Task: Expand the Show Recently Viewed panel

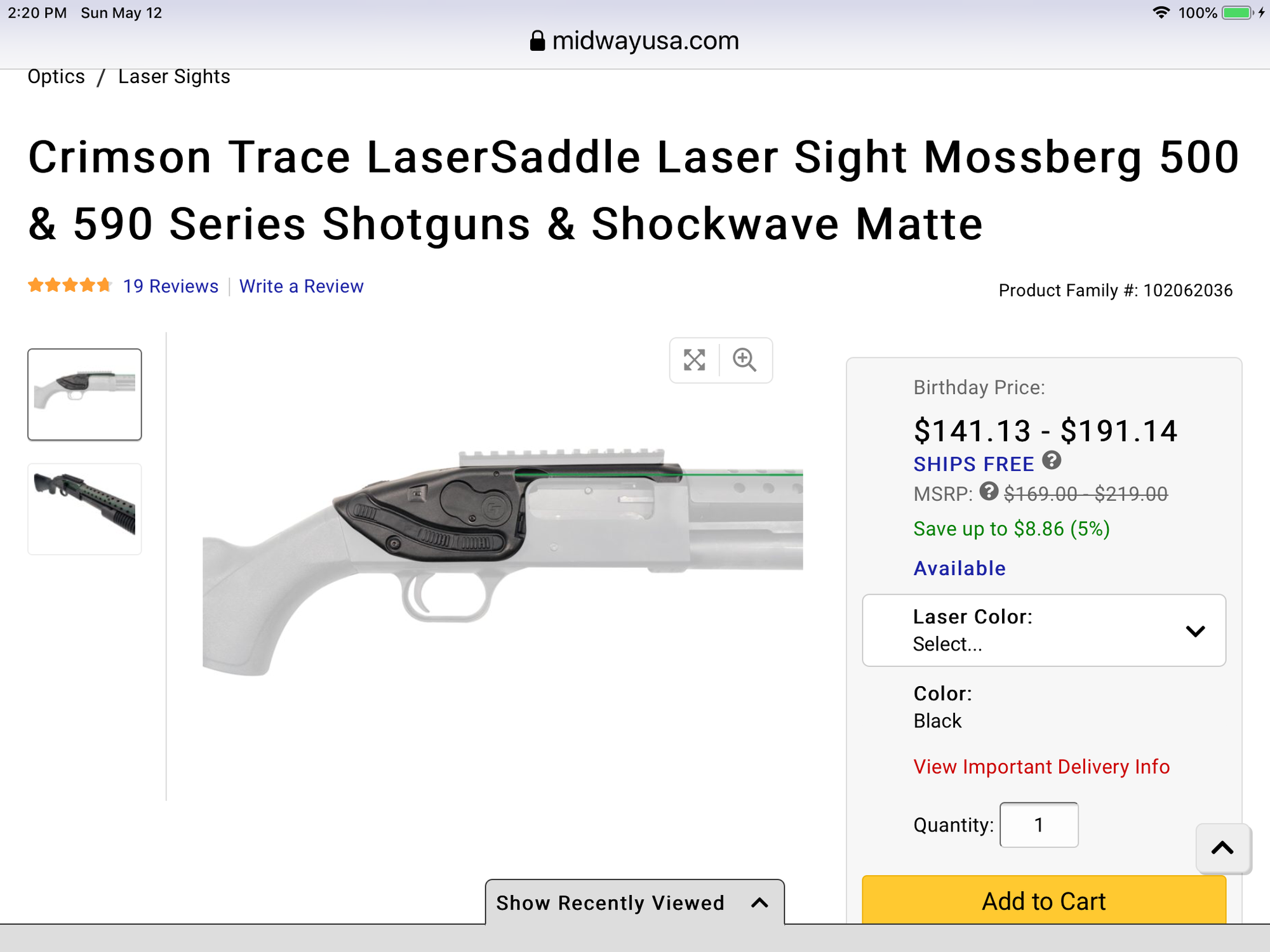Action: (x=634, y=902)
